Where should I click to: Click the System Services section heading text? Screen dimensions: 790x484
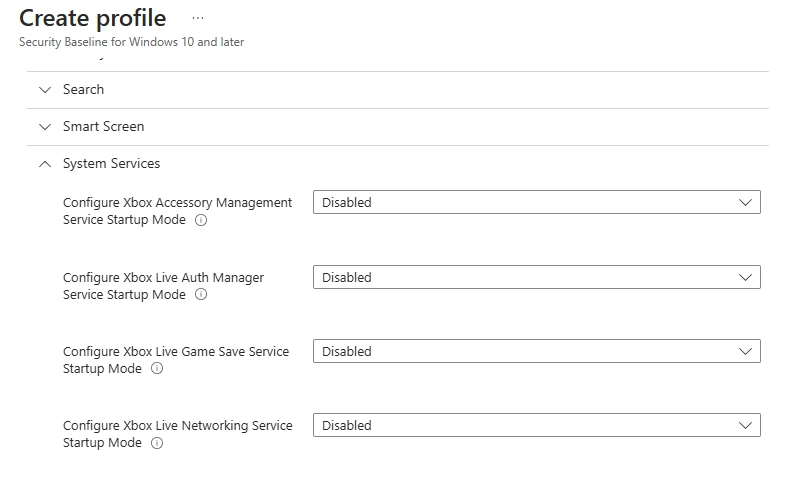(111, 164)
